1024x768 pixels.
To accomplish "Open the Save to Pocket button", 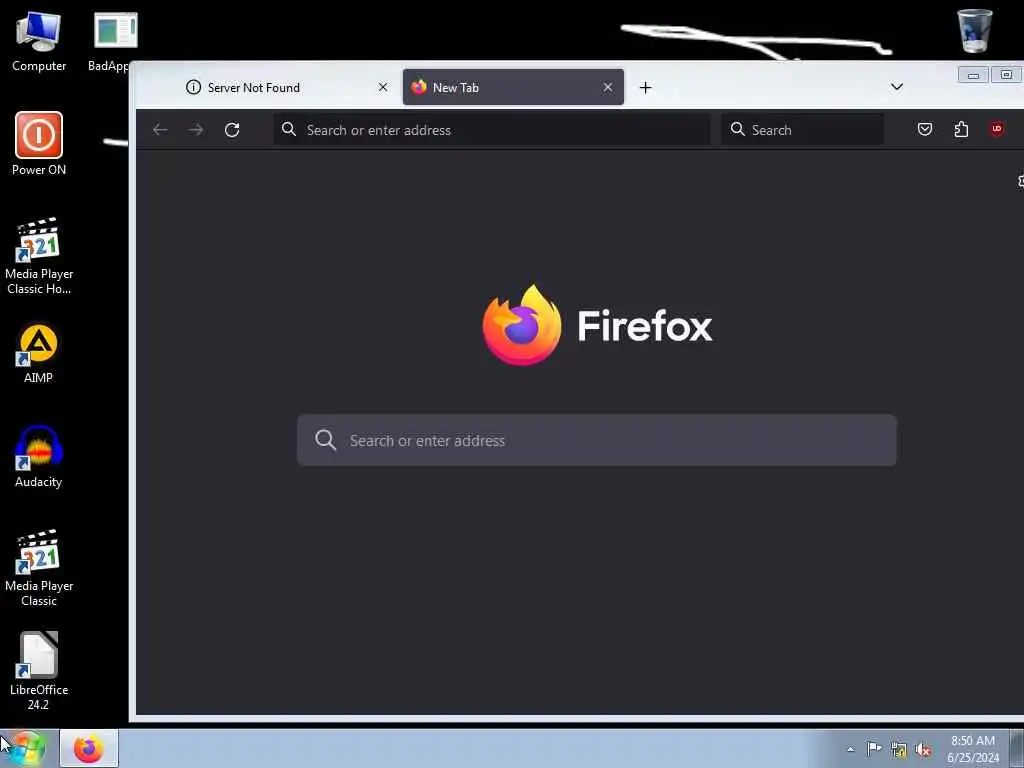I will pyautogui.click(x=925, y=129).
